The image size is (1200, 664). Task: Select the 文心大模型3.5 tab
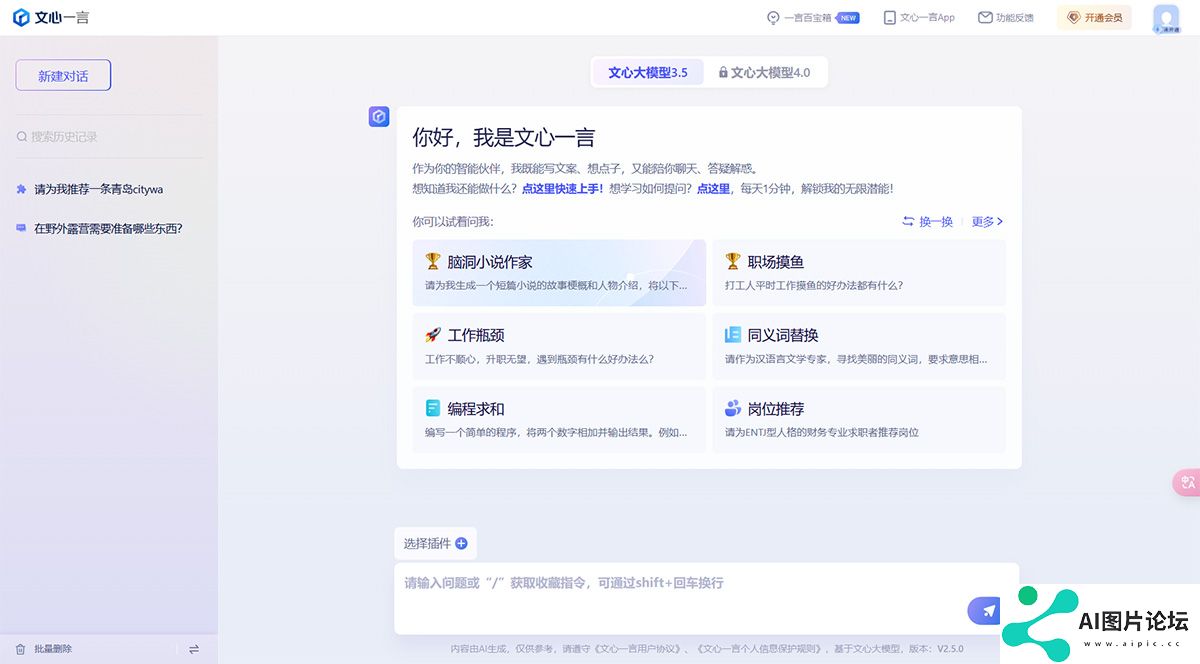[x=648, y=72]
